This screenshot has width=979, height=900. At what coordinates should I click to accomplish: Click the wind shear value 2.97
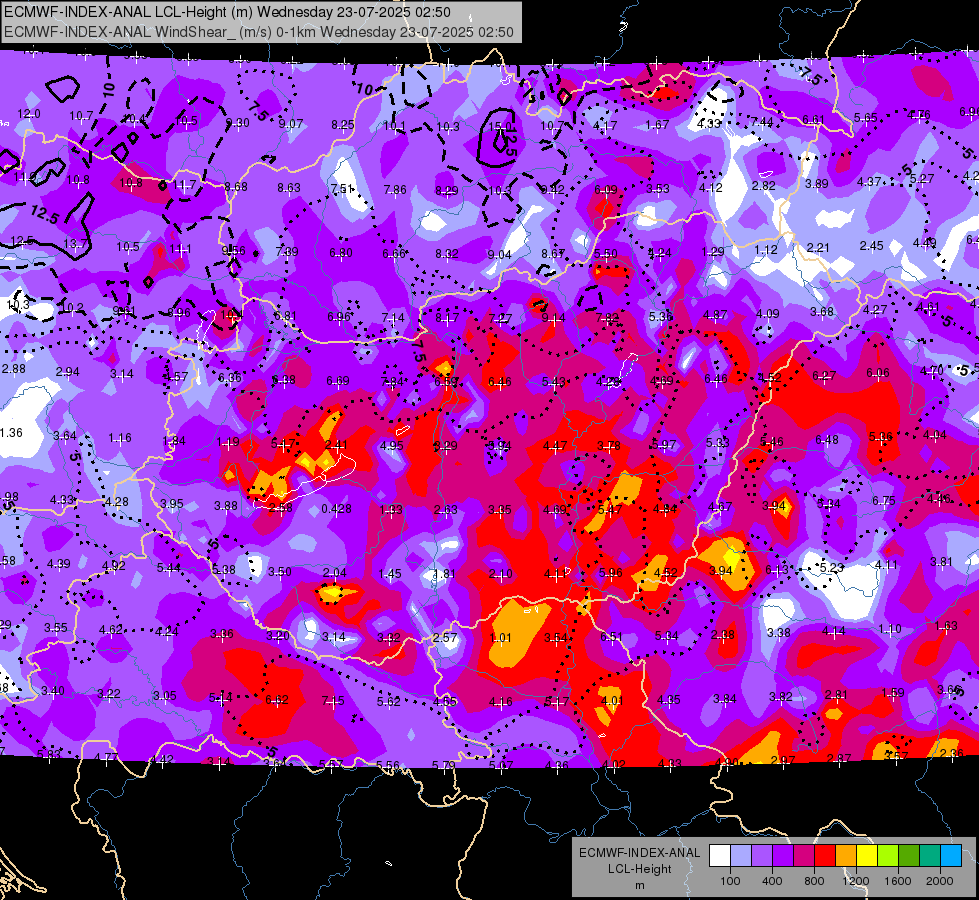(783, 759)
